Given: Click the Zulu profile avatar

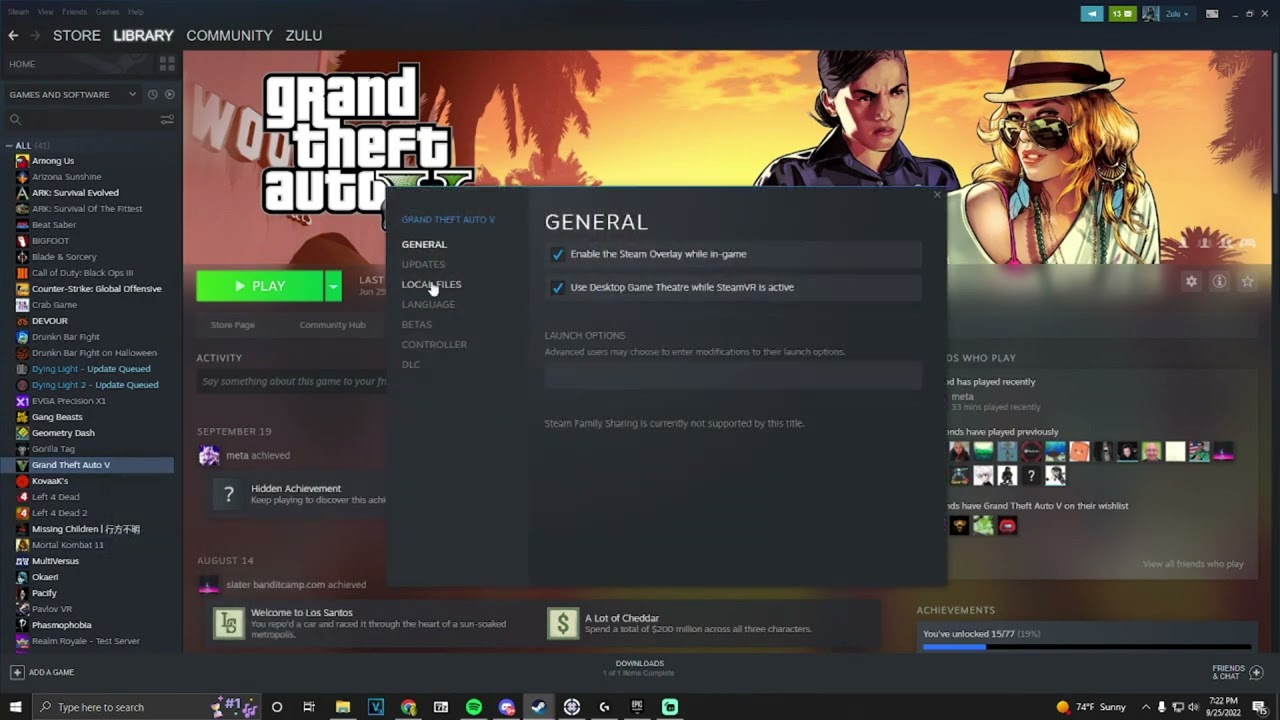Looking at the screenshot, I should [x=1151, y=14].
